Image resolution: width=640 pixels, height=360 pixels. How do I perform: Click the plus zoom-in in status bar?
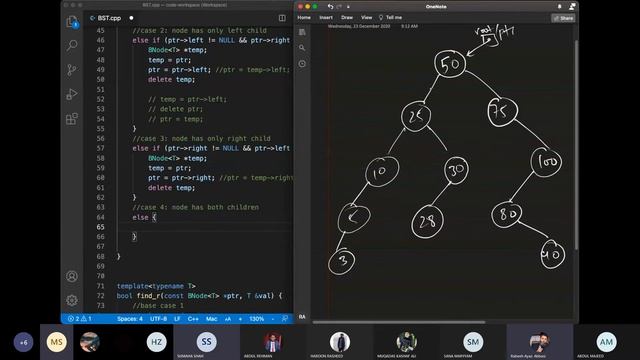click(x=240, y=319)
